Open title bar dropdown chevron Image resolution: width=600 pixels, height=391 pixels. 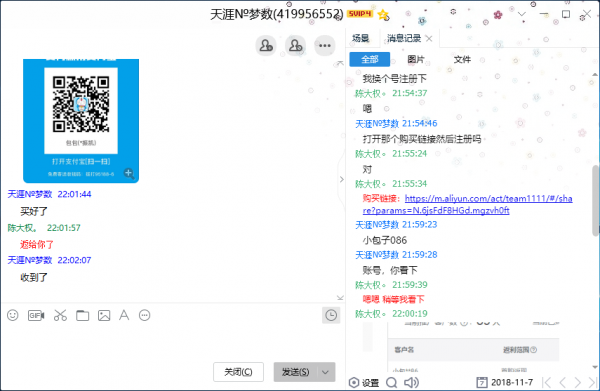pyautogui.click(x=521, y=14)
